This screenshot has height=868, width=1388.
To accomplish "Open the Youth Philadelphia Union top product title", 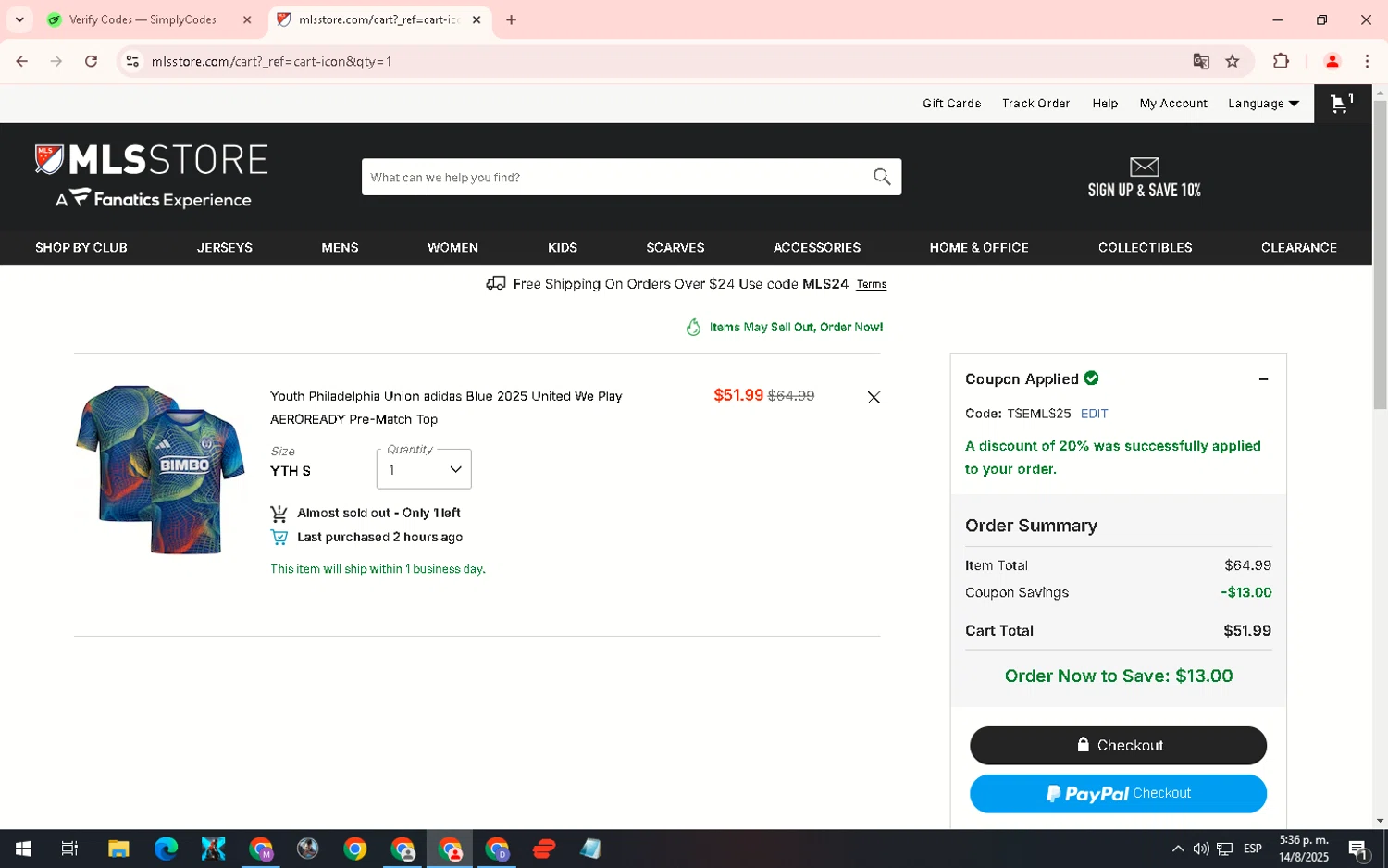I will tap(446, 407).
